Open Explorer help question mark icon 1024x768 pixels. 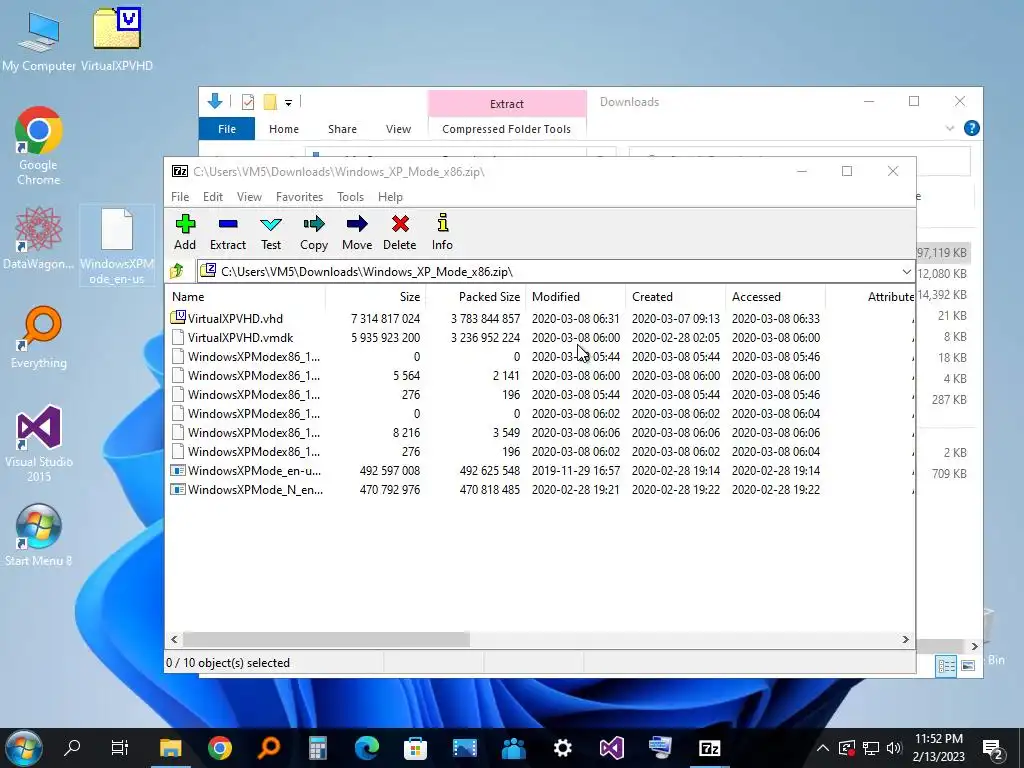click(x=972, y=128)
